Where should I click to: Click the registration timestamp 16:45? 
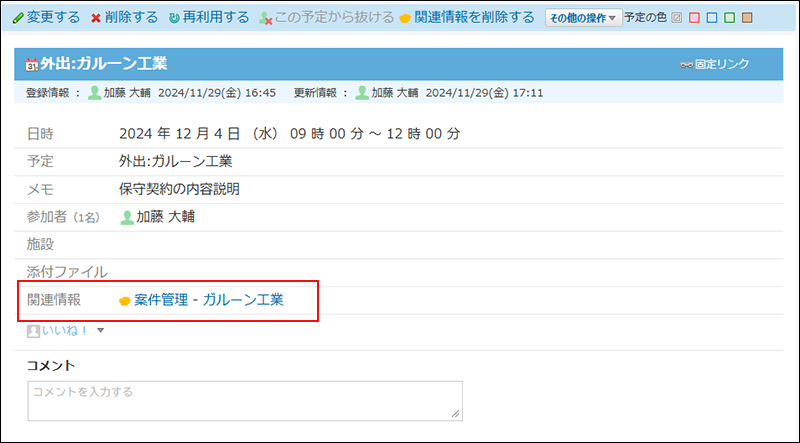260,93
